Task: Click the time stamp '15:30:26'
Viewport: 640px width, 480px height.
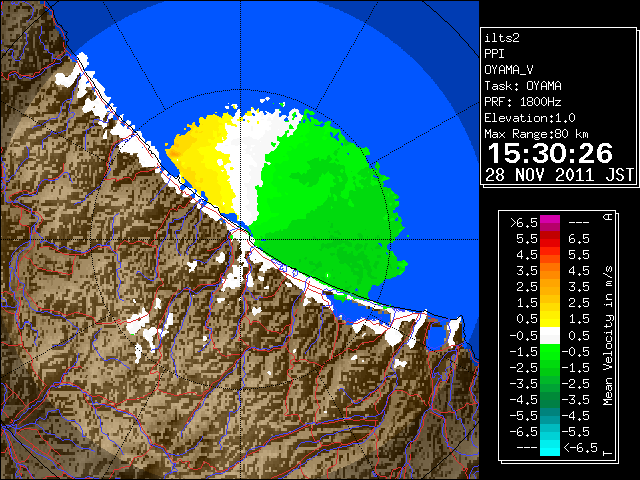Action: pos(550,153)
